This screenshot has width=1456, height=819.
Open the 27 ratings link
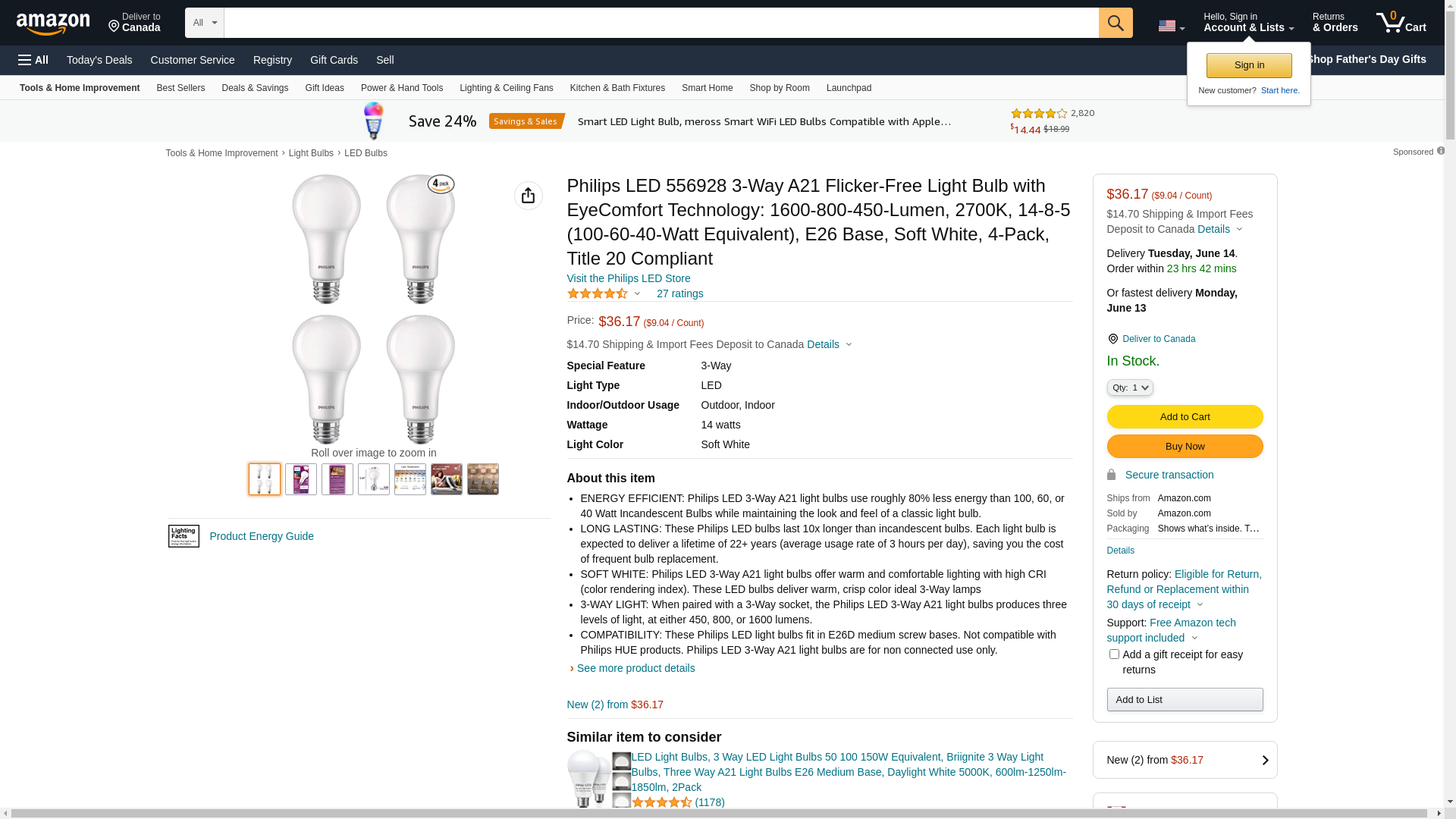tap(679, 293)
